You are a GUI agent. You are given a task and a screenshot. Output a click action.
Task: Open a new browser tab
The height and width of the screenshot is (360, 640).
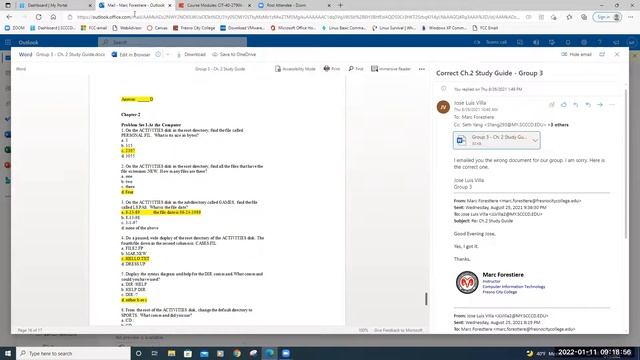tap(340, 5)
